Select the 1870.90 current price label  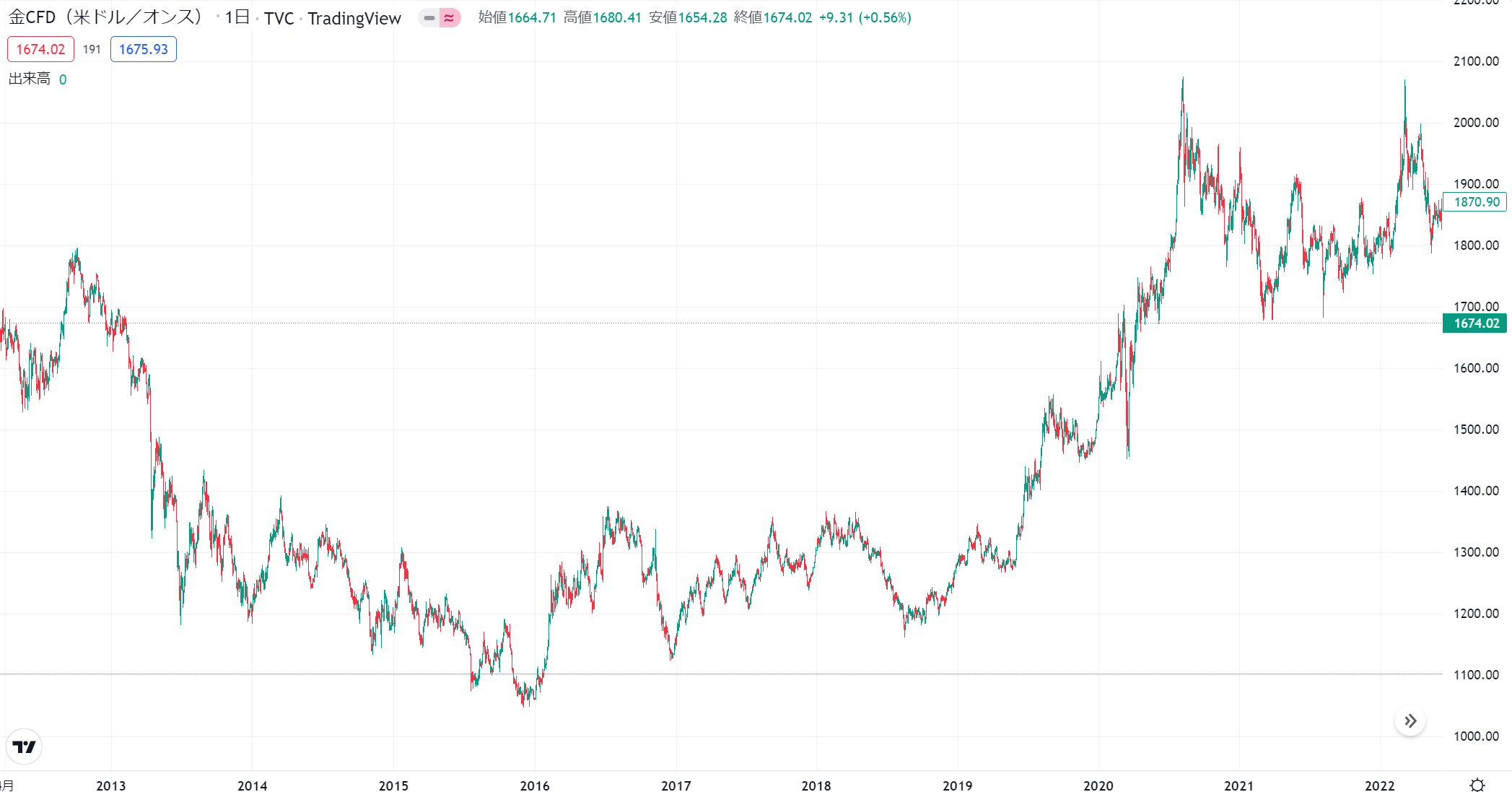pyautogui.click(x=1474, y=202)
